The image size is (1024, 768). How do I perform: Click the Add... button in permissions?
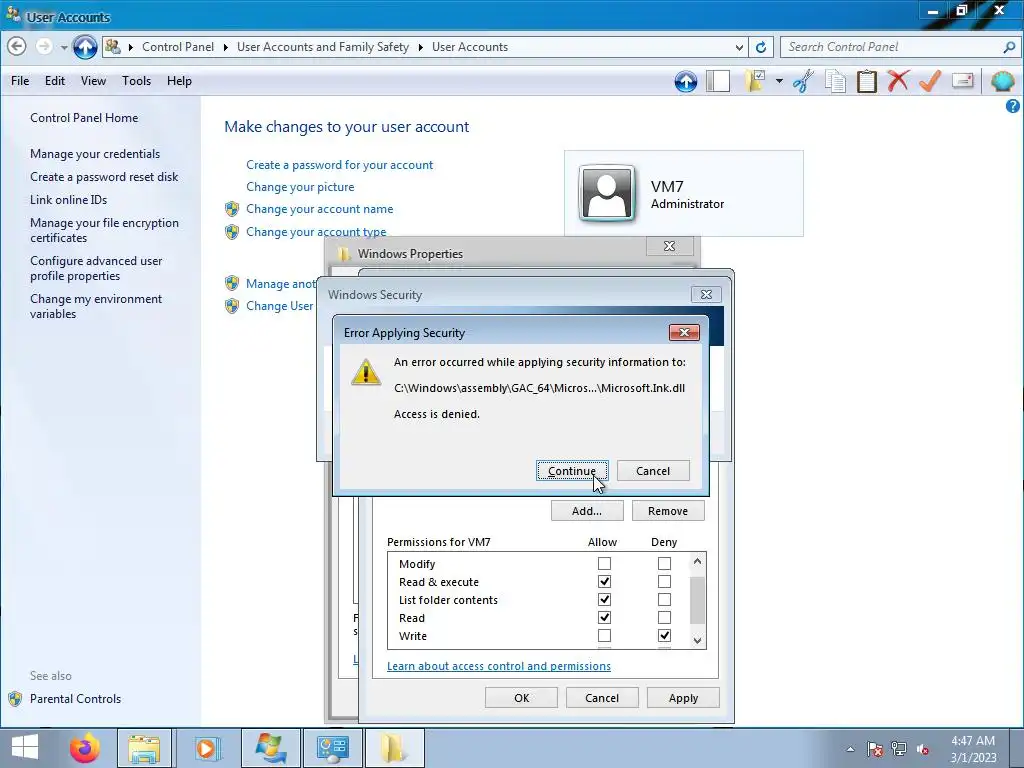(x=587, y=511)
